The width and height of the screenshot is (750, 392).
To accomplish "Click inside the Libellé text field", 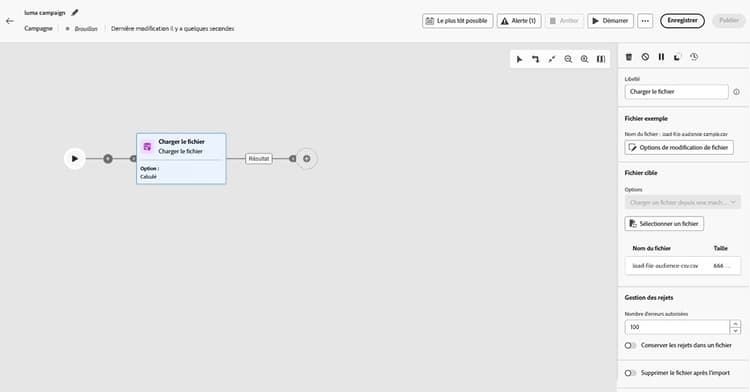I will click(x=676, y=92).
